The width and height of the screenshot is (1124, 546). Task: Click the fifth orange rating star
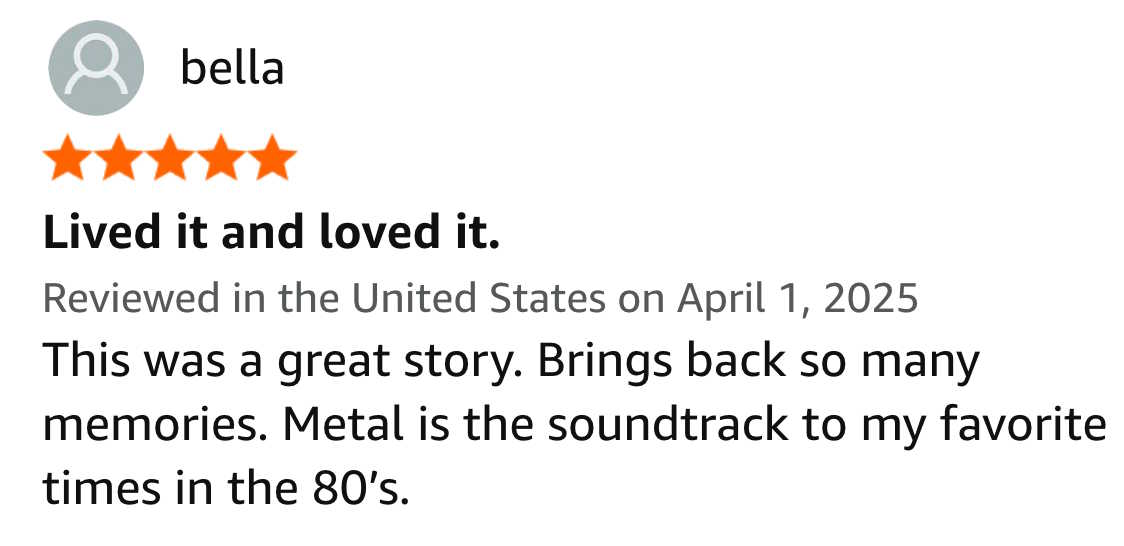click(x=272, y=158)
